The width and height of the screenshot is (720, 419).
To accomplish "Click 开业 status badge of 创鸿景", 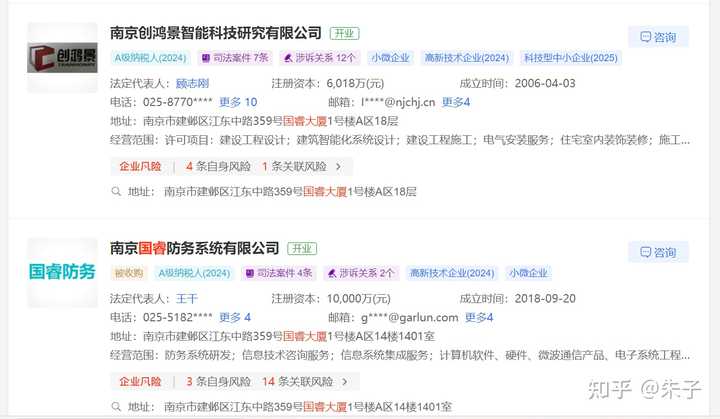I will (344, 34).
